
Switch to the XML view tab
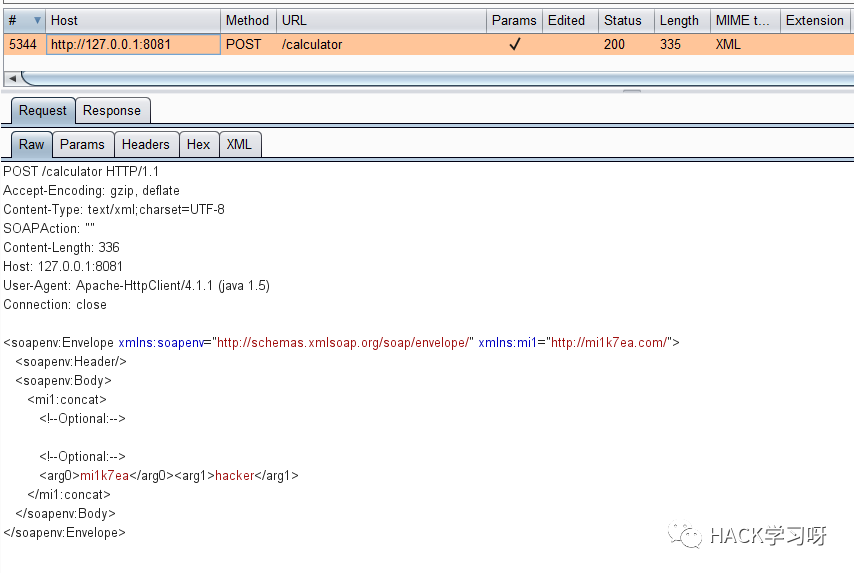point(239,144)
